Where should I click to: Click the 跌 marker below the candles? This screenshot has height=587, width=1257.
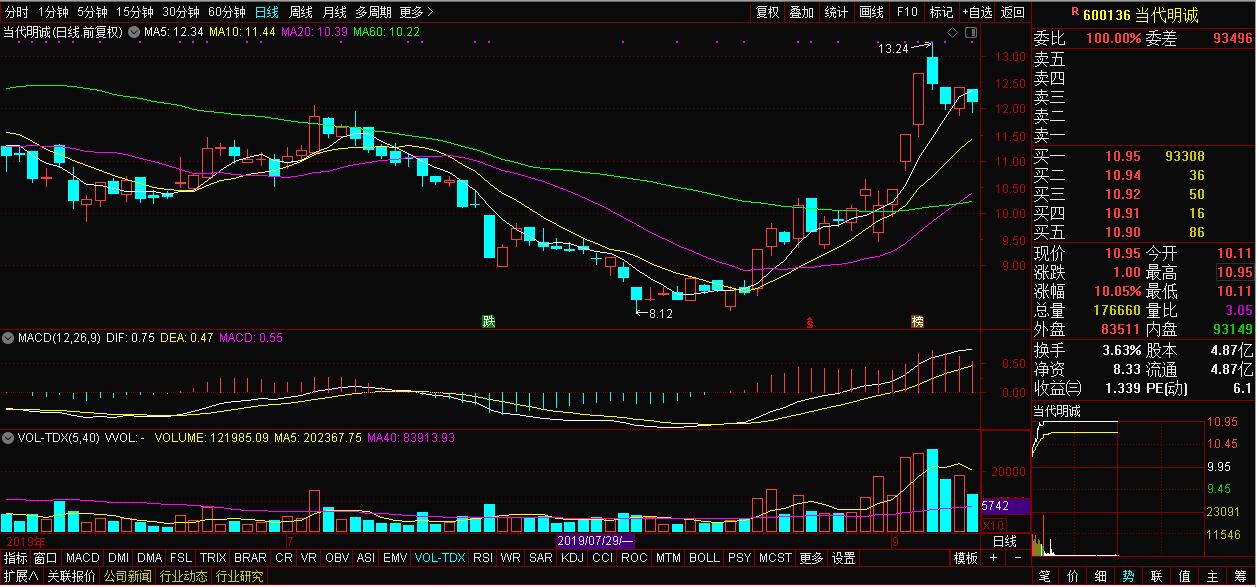coord(488,322)
